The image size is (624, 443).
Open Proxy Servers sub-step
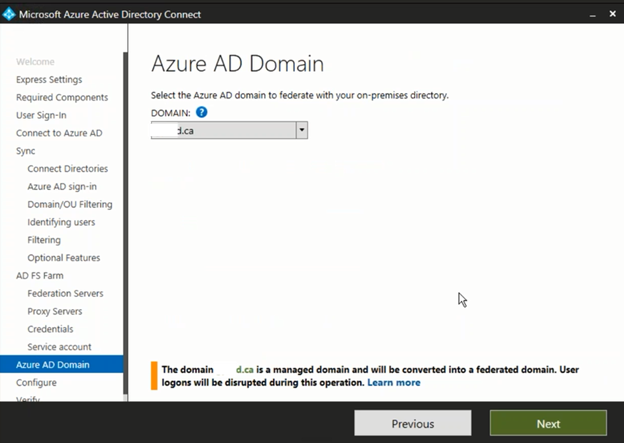click(55, 311)
